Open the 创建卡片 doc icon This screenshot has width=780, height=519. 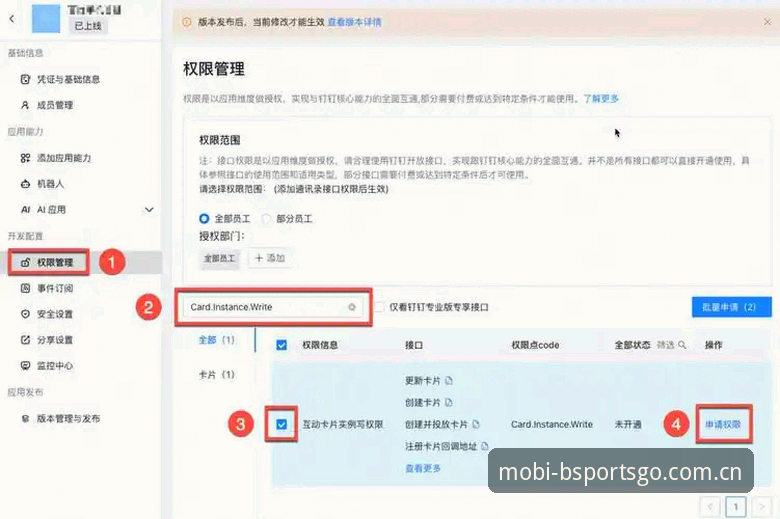(449, 403)
